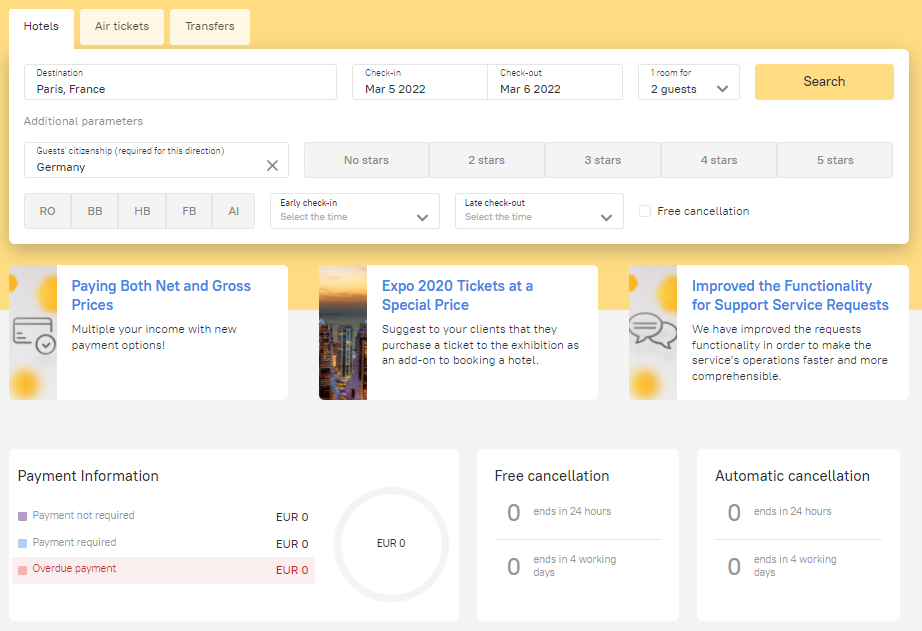Toggle the AI meal plan filter
Viewport: 922px width, 631px height.
pos(233,211)
